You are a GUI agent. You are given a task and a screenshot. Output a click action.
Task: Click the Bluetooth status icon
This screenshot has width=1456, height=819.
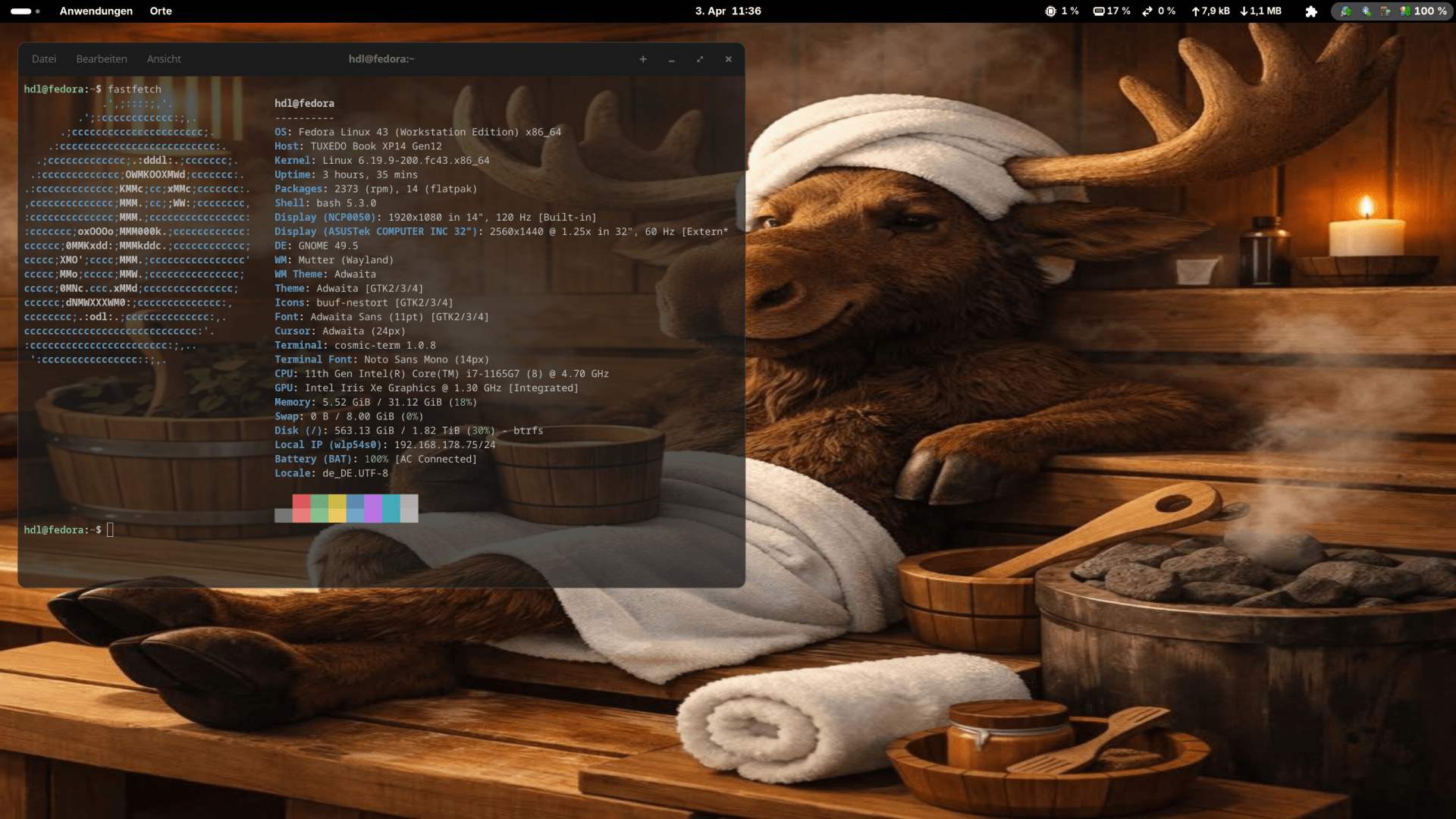click(1367, 11)
